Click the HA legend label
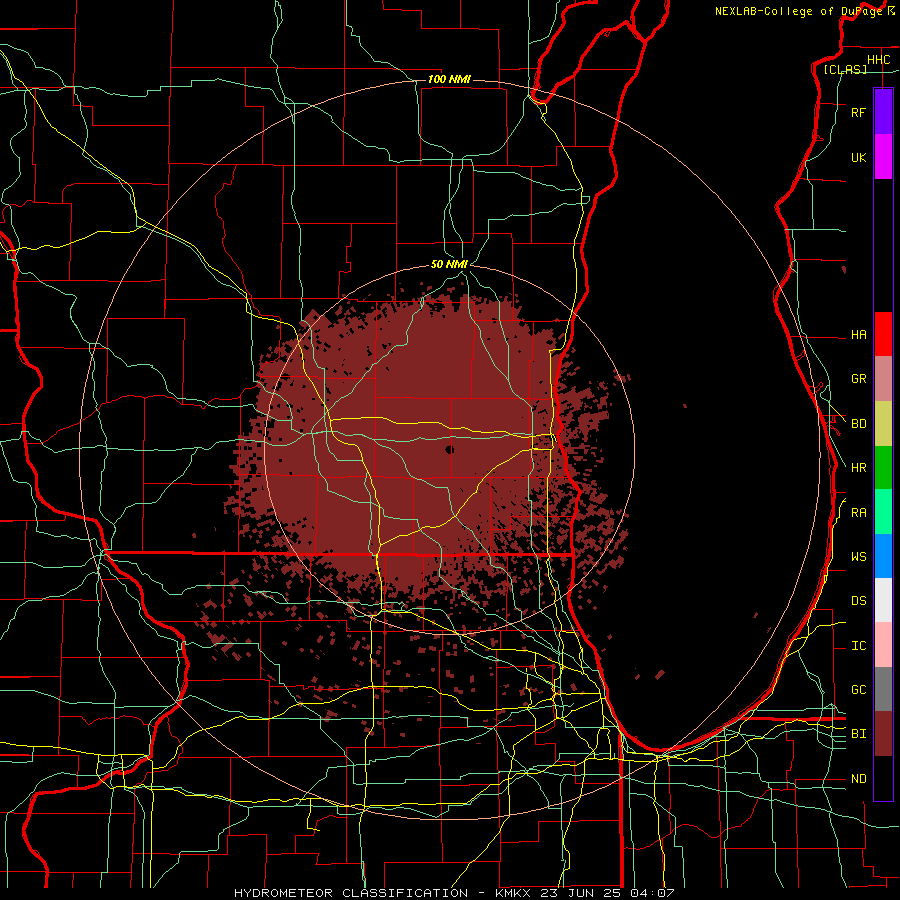This screenshot has width=900, height=900. 858,334
